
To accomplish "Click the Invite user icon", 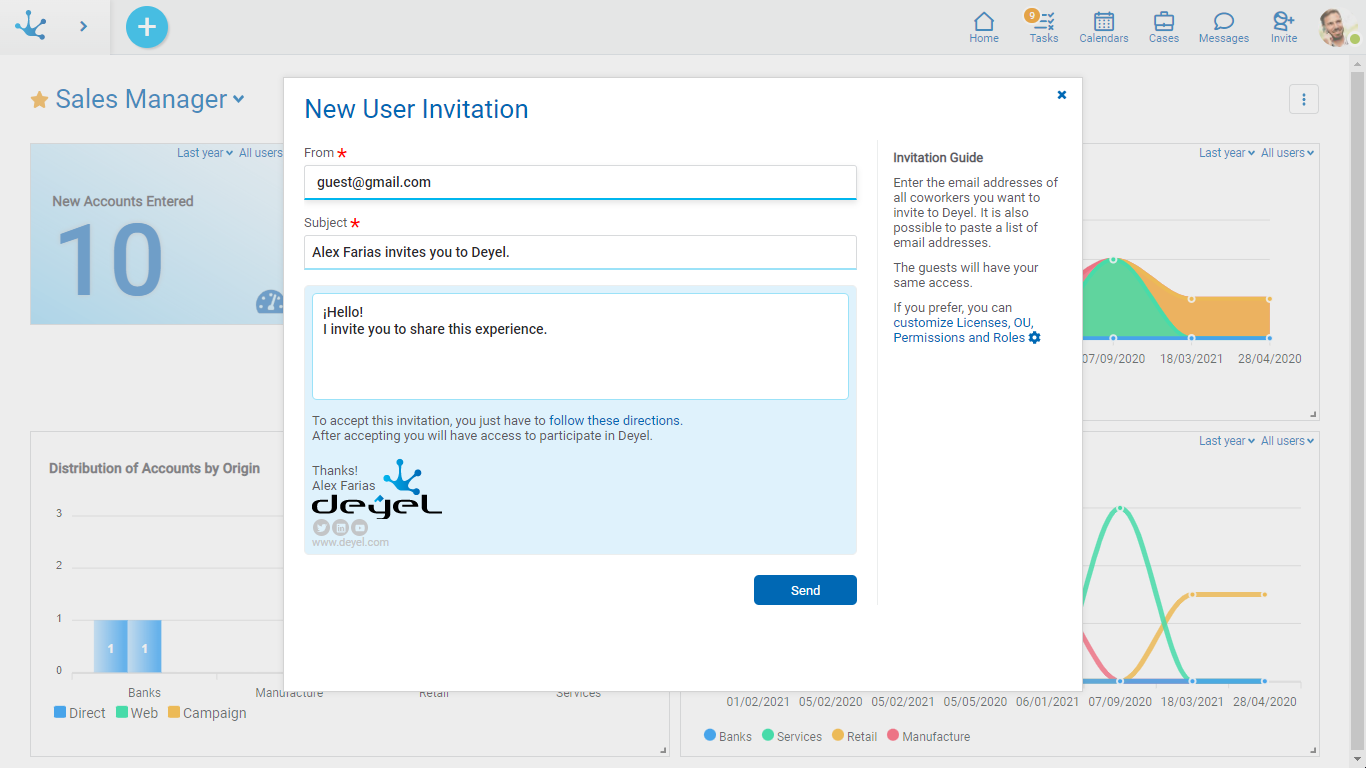I will [1284, 27].
